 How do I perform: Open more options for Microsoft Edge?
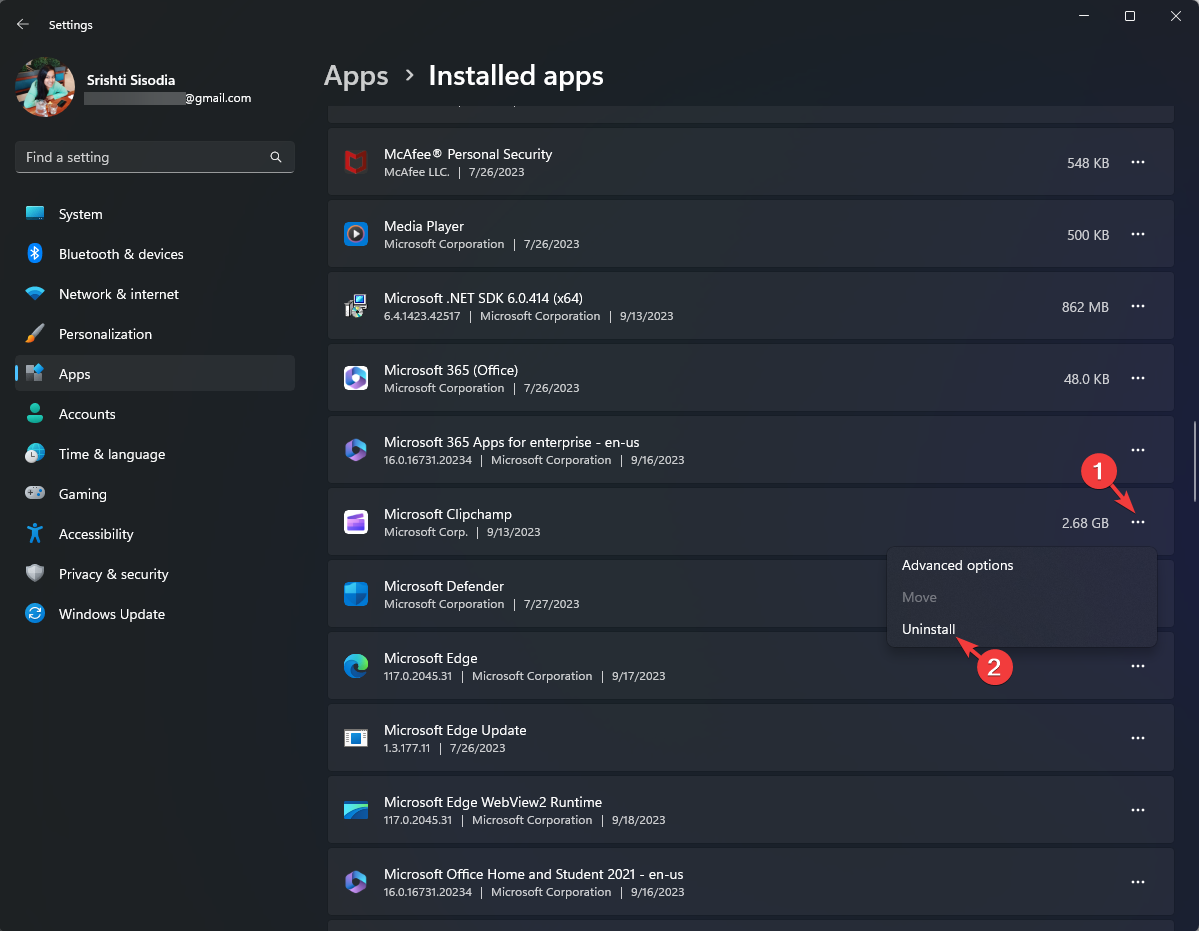[x=1138, y=667]
